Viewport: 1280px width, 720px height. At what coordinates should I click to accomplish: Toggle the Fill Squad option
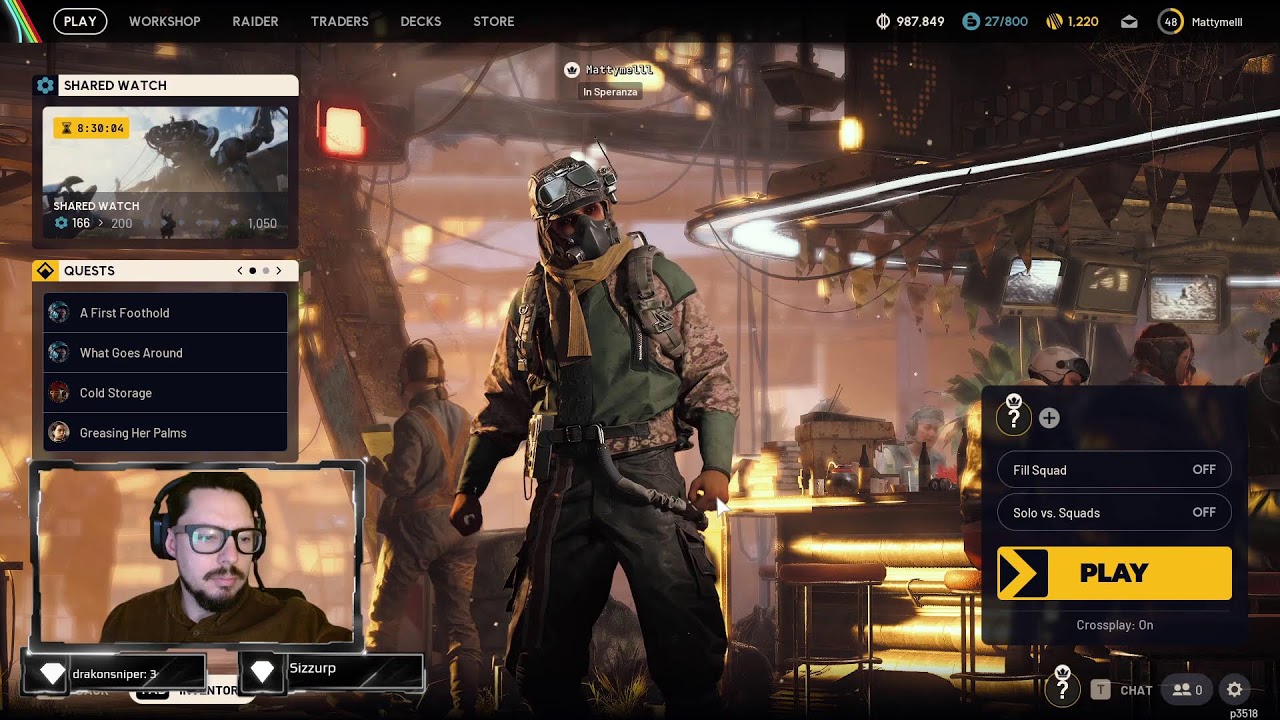[1114, 470]
